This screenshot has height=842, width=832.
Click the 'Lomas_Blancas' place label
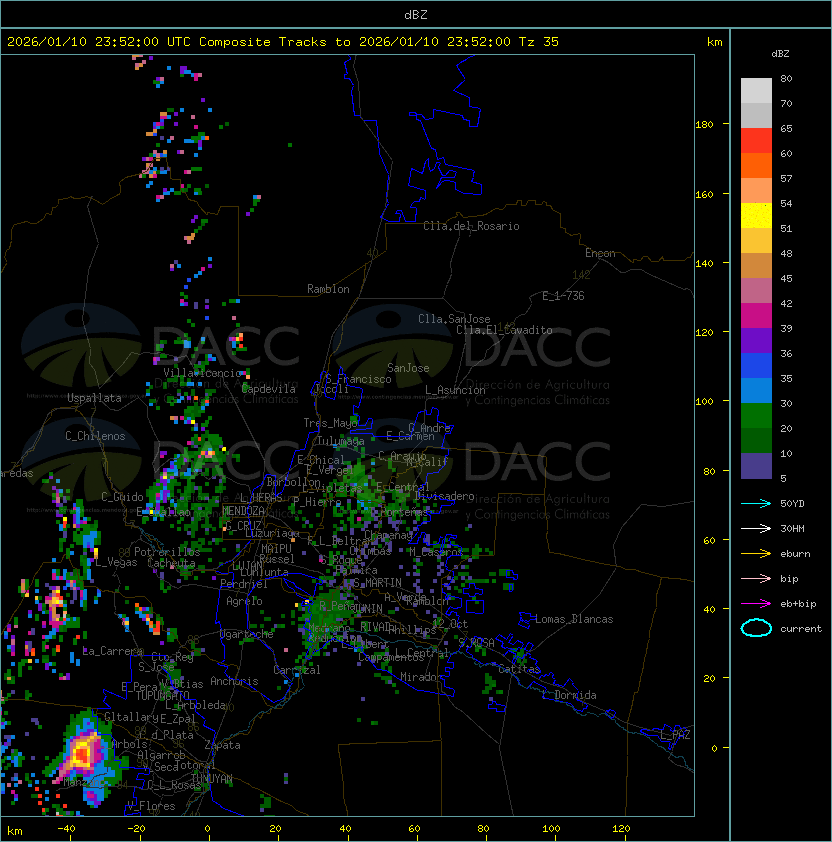(574, 619)
